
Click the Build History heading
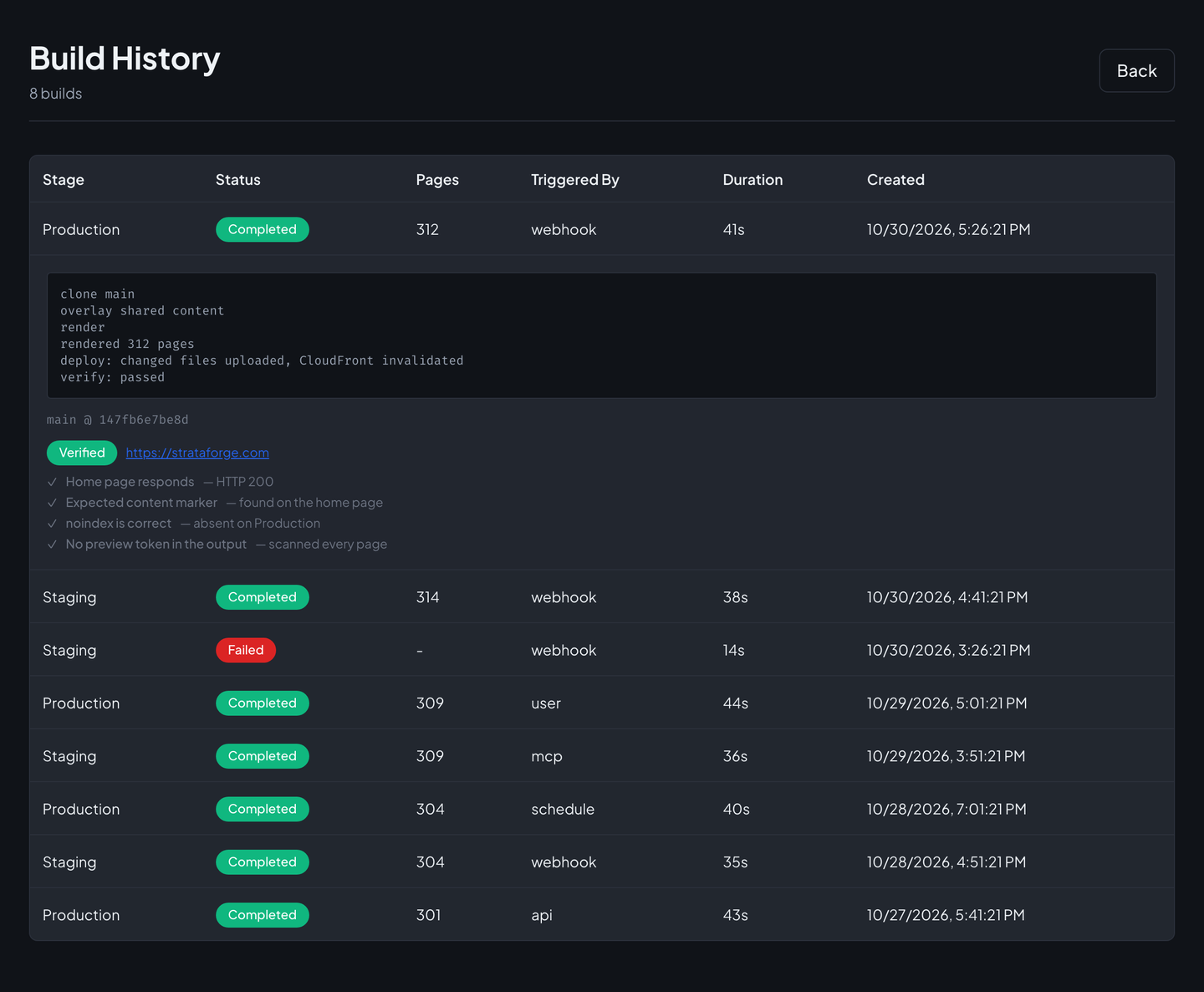click(x=125, y=59)
